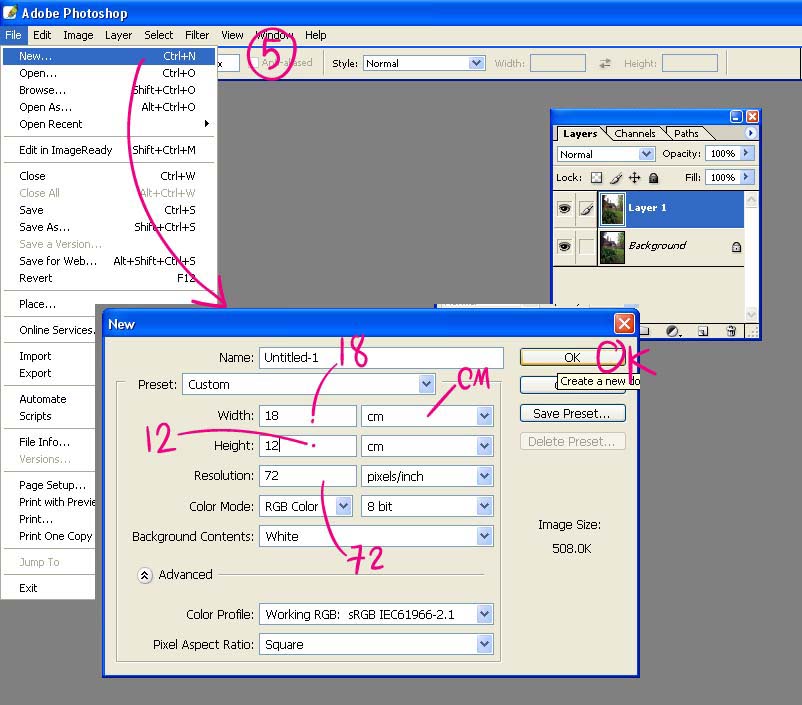802x705 pixels.
Task: Click the create new layer icon
Action: pyautogui.click(x=703, y=330)
